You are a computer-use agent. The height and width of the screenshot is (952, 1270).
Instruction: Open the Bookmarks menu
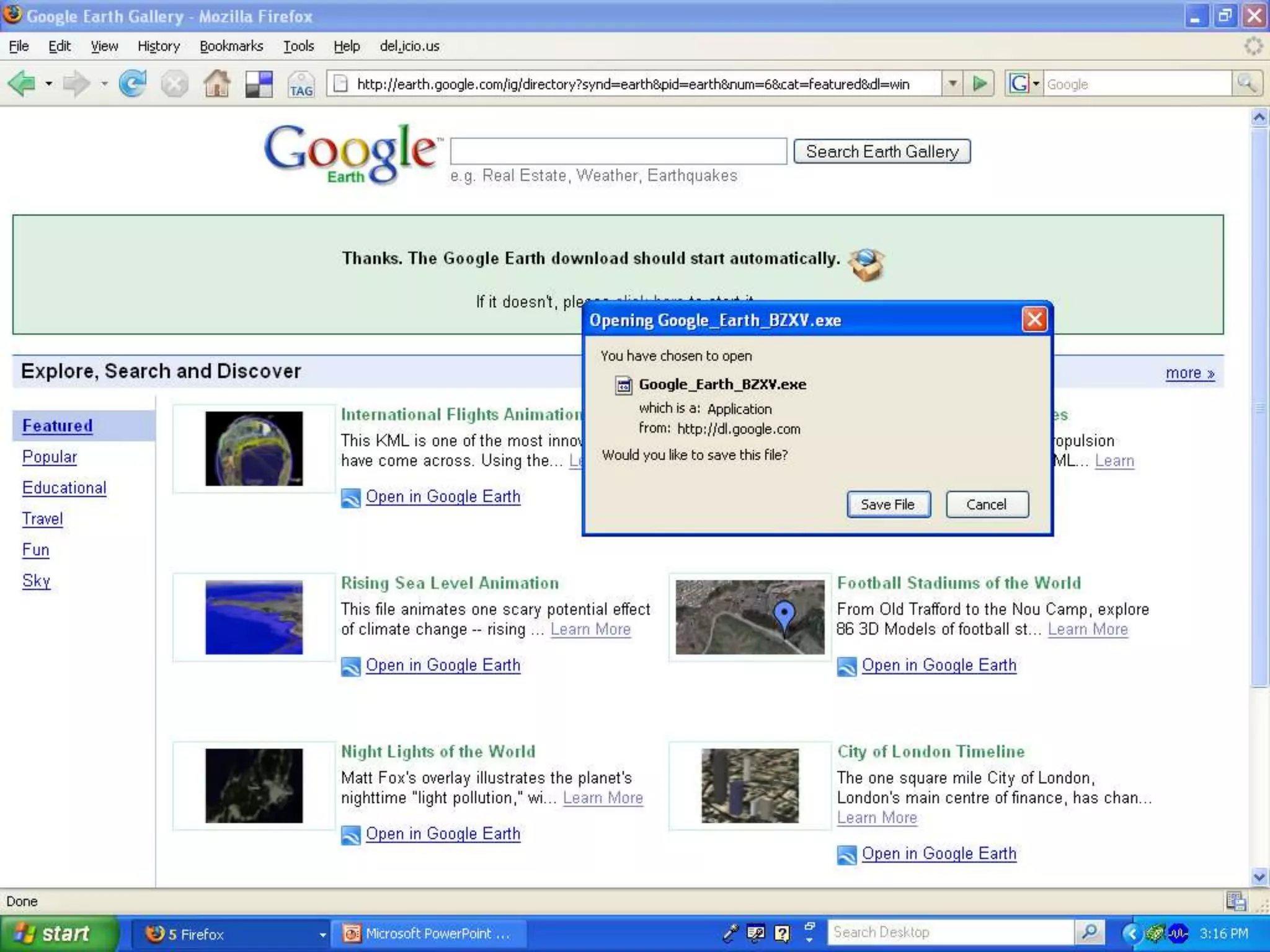point(231,46)
